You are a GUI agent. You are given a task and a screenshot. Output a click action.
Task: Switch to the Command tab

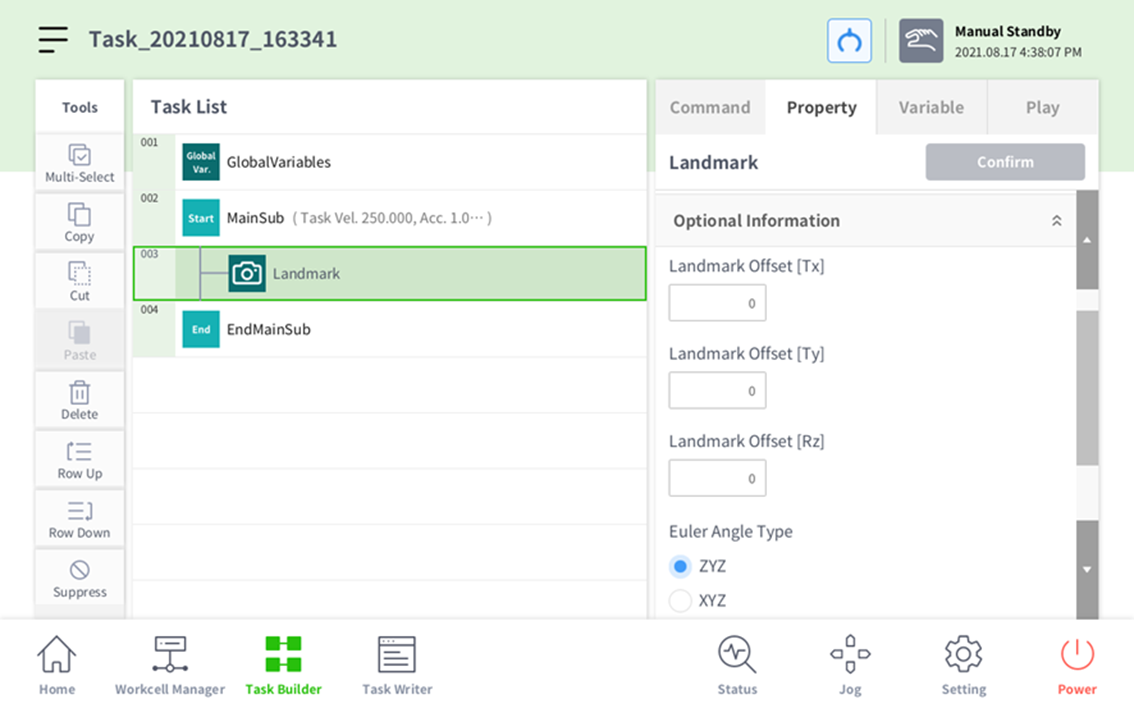710,108
